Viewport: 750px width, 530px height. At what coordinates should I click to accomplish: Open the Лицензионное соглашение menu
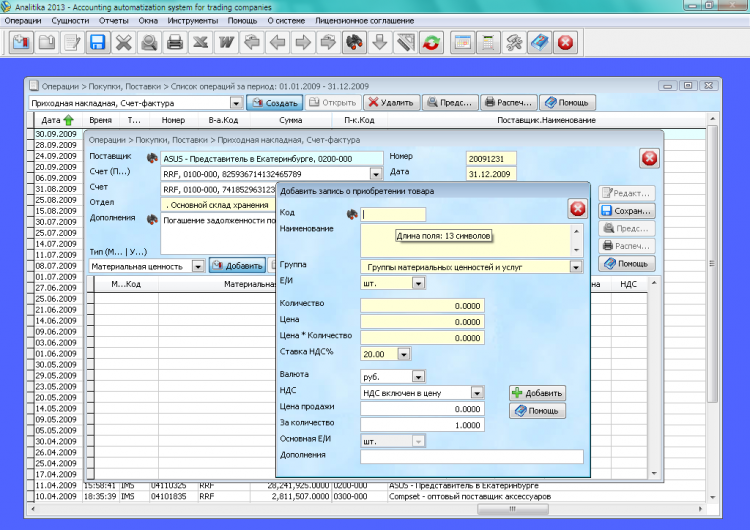pos(364,21)
